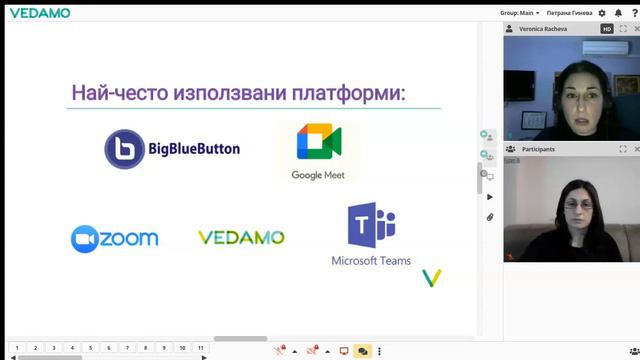Go to whiteboard page 9
Screen dimensions: 640x360
click(164, 348)
